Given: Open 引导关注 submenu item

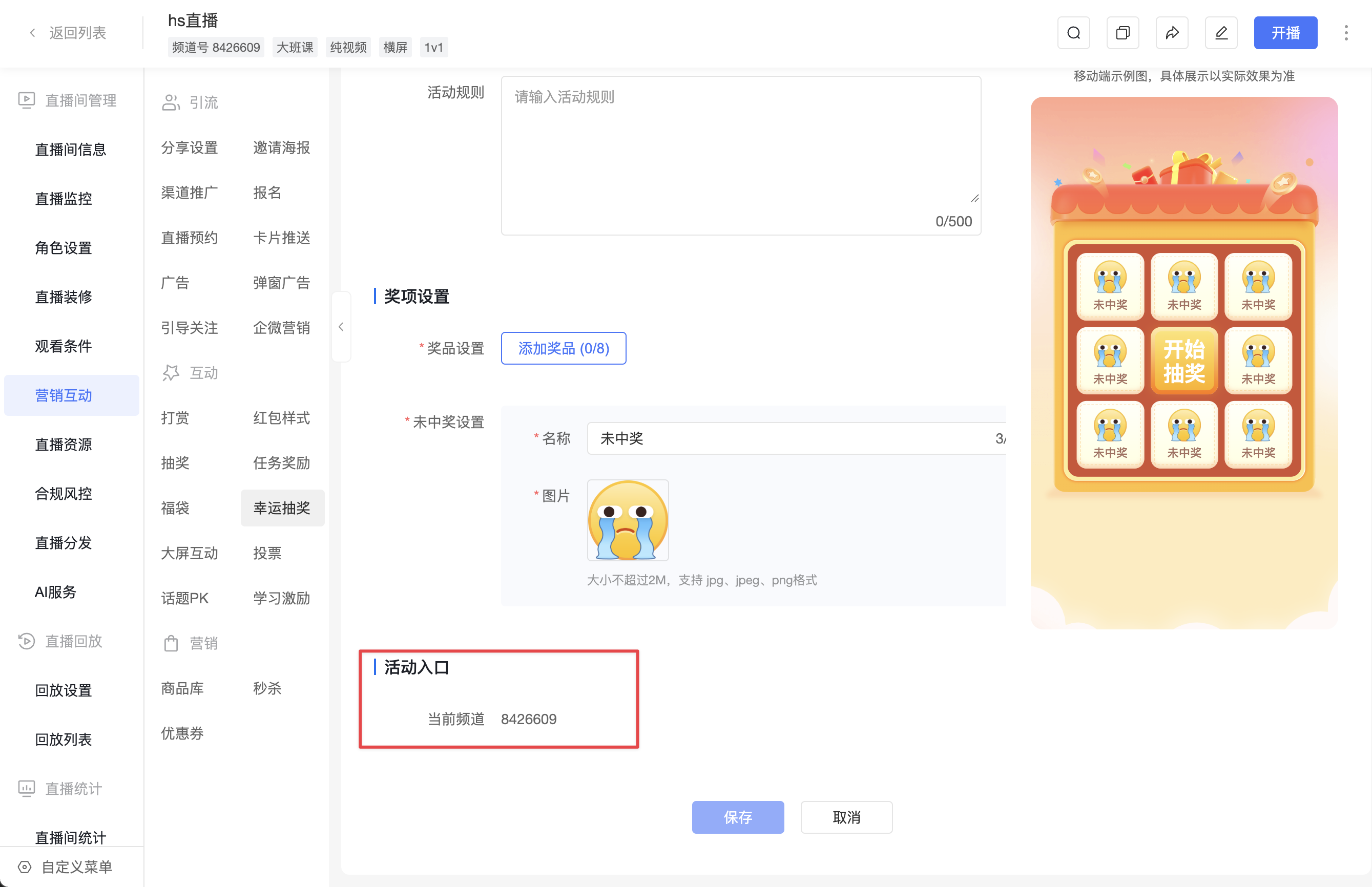Looking at the screenshot, I should [x=190, y=328].
